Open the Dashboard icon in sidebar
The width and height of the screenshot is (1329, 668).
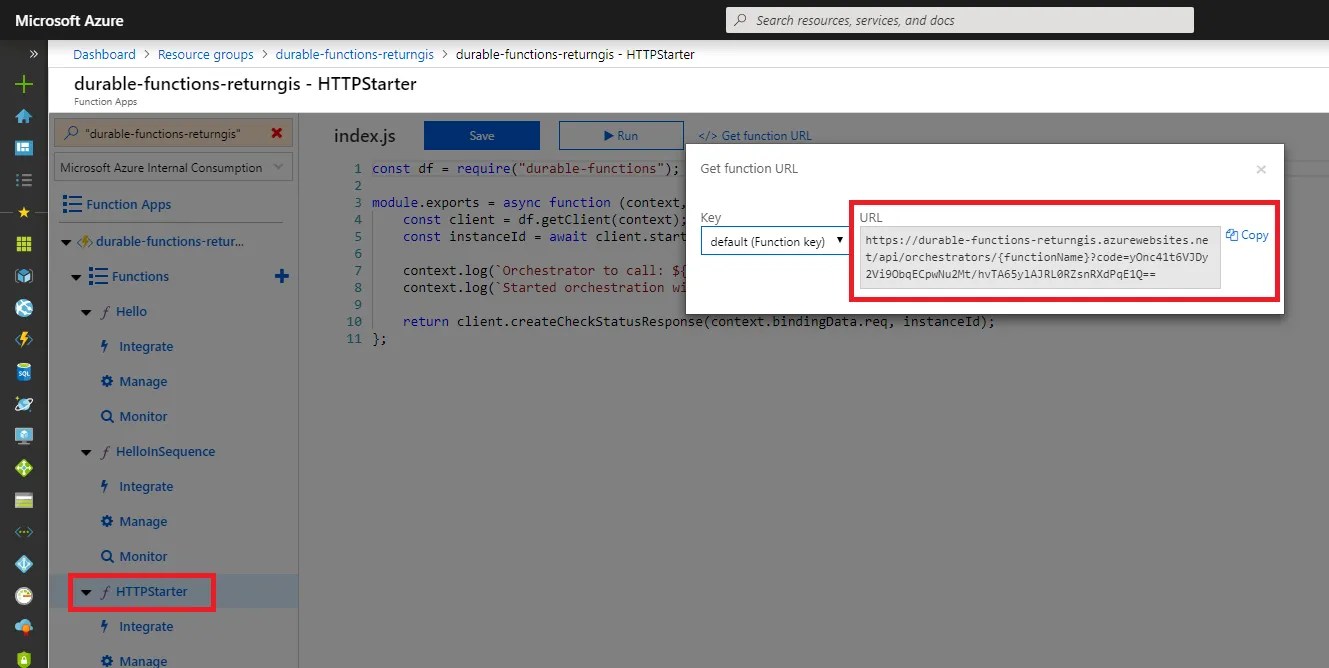(24, 148)
